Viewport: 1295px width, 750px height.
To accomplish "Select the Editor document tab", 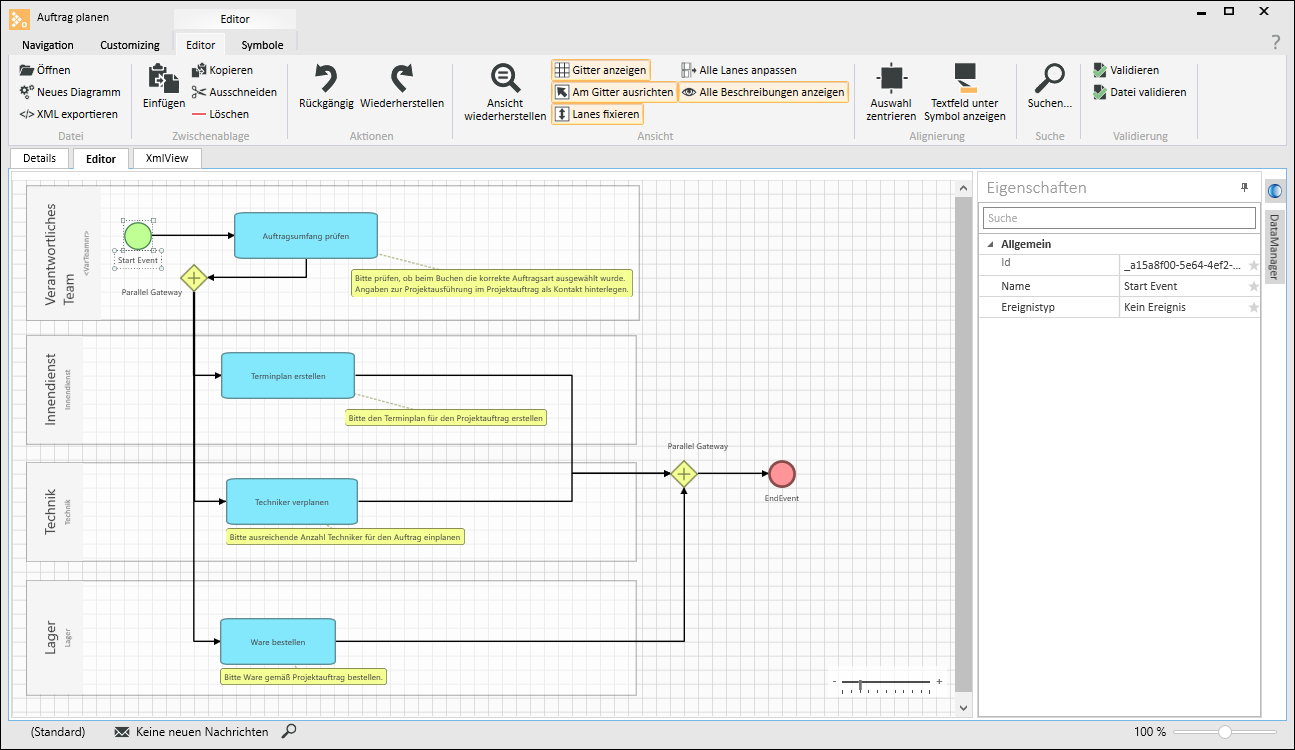I will 101,158.
